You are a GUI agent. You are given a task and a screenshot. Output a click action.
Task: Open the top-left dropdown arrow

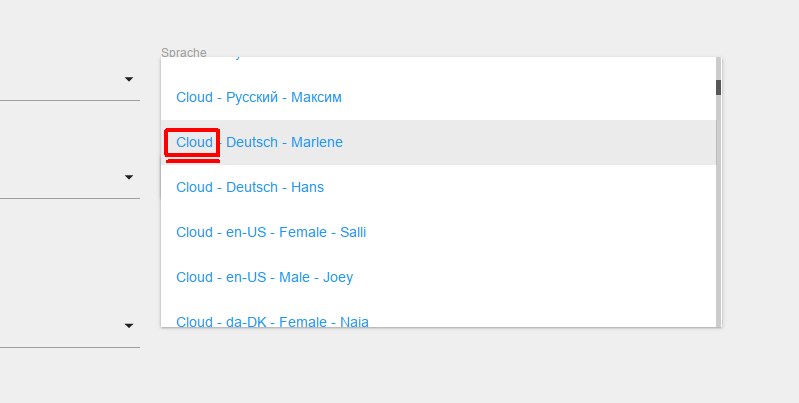pos(129,79)
